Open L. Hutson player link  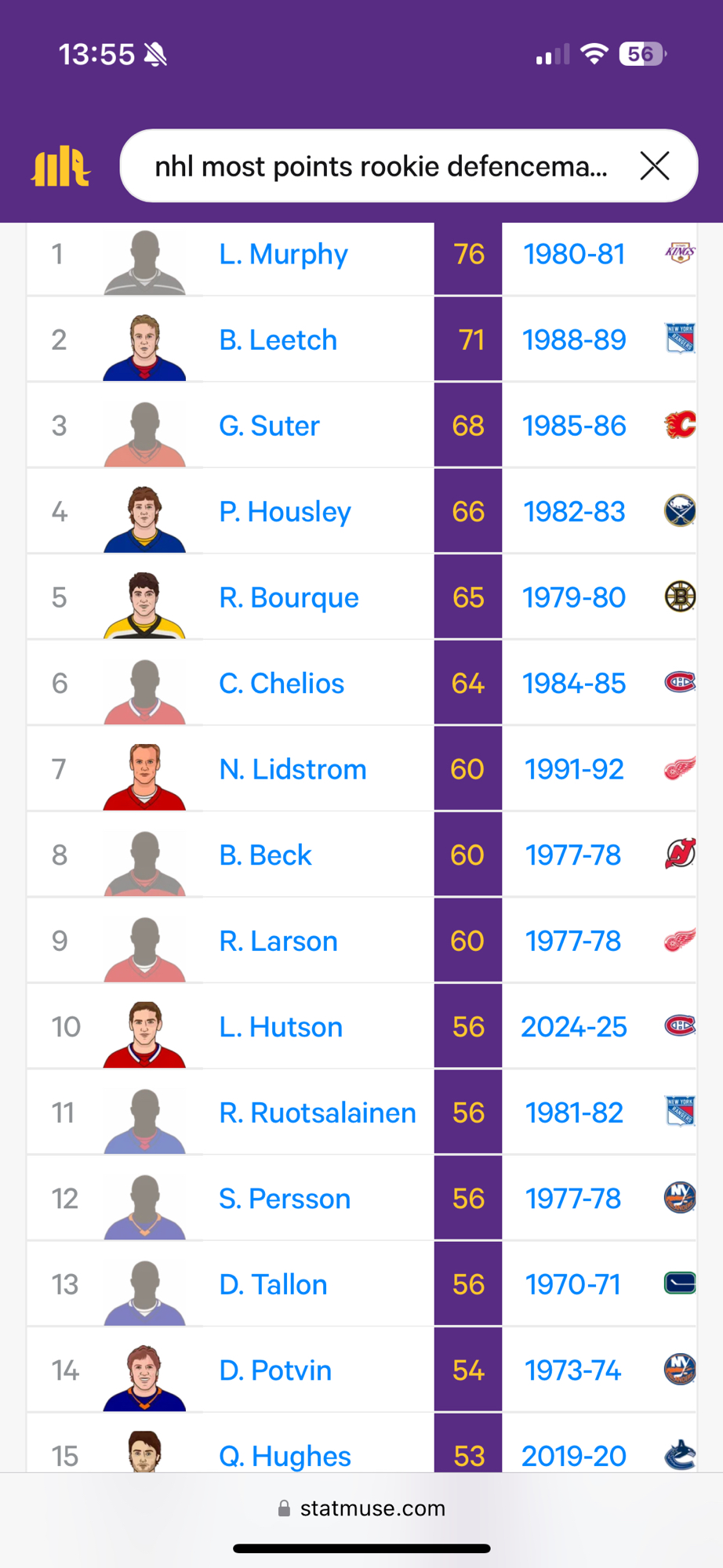click(x=281, y=1027)
